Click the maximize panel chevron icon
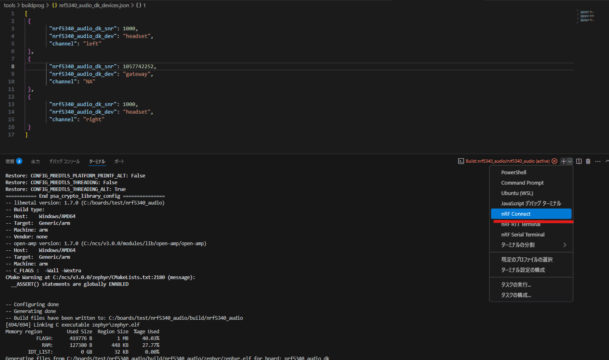The width and height of the screenshot is (609, 360). [607, 161]
